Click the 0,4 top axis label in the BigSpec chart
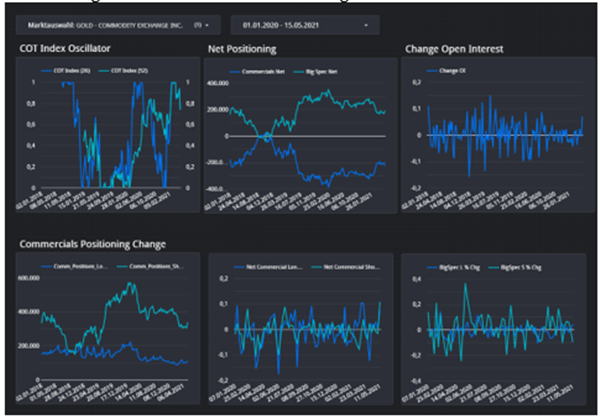 click(417, 279)
